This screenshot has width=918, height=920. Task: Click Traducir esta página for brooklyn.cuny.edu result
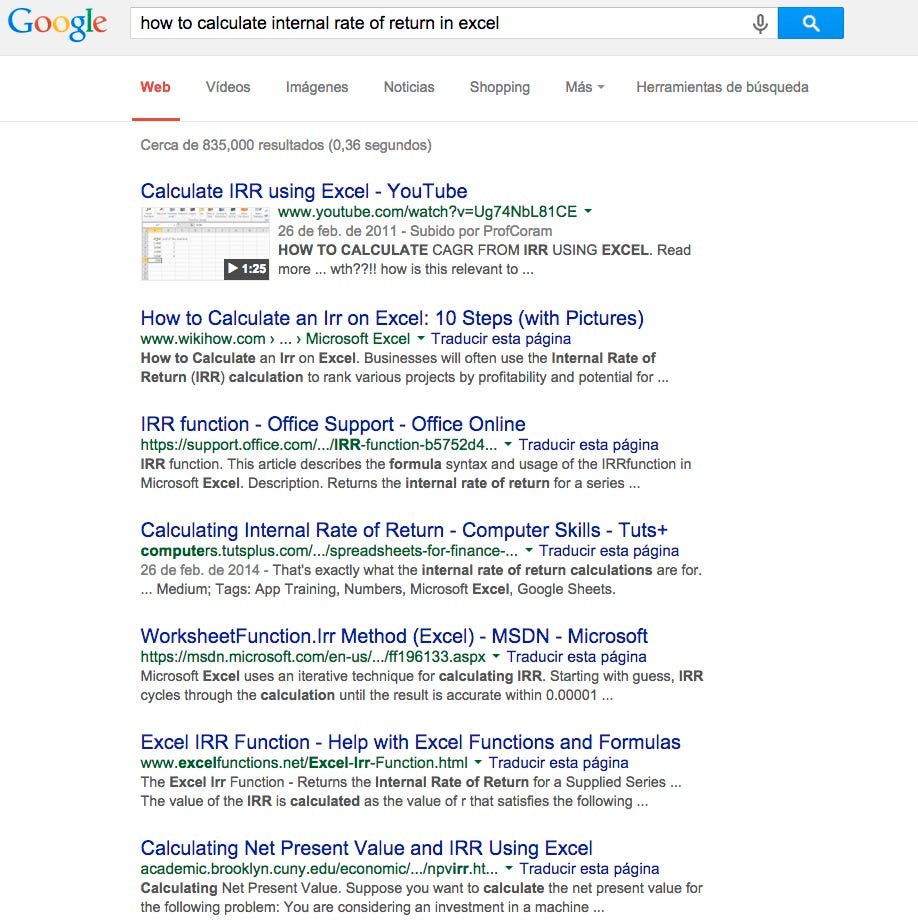(589, 869)
